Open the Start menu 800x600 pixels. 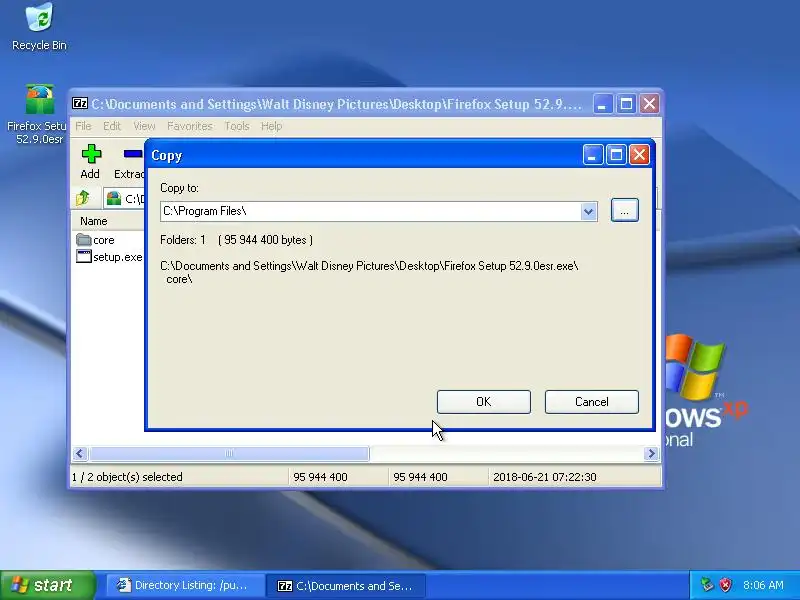click(x=47, y=585)
